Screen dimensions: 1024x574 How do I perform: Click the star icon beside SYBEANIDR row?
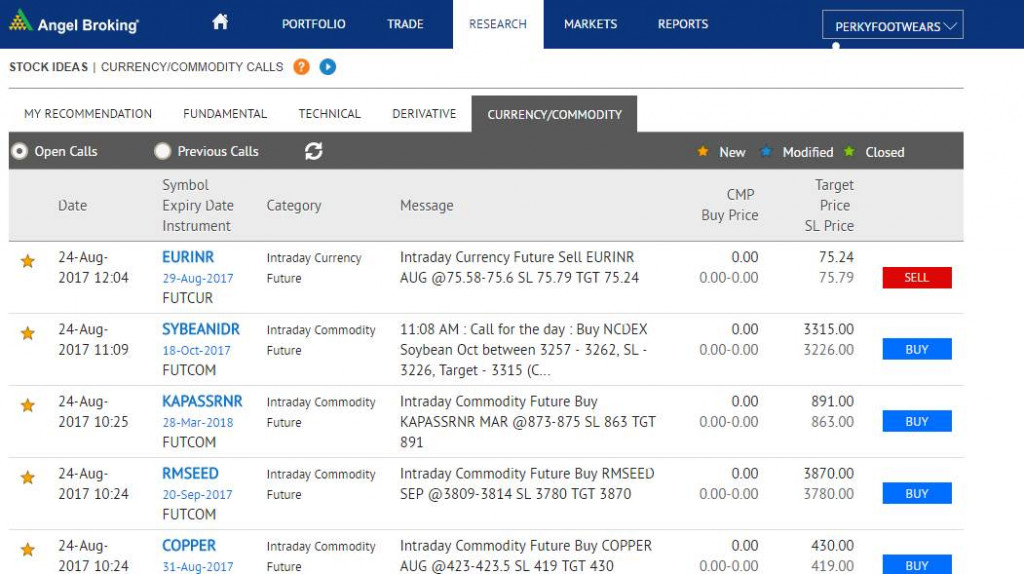click(x=28, y=334)
